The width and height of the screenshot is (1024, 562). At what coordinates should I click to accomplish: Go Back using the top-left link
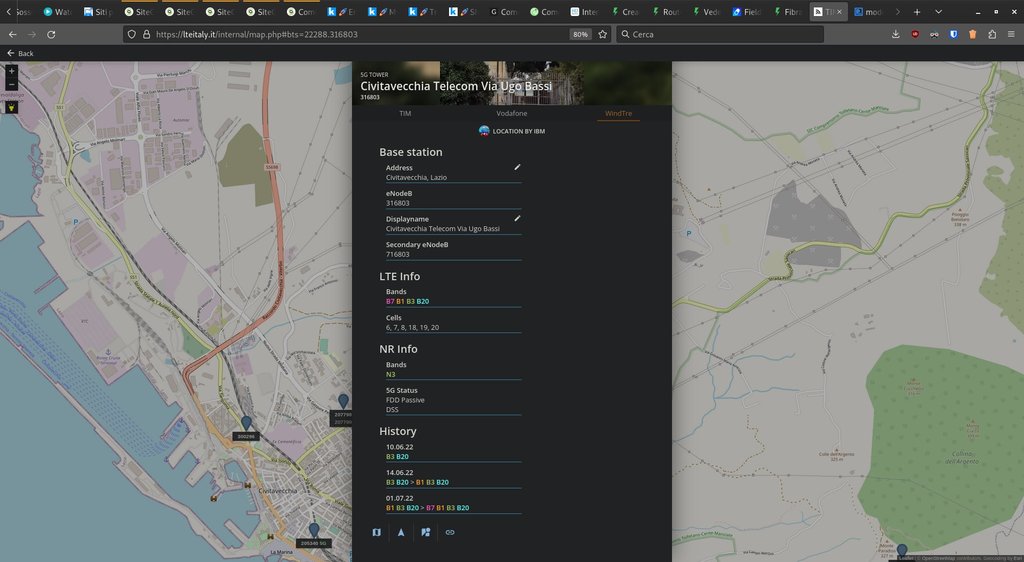click(20, 53)
